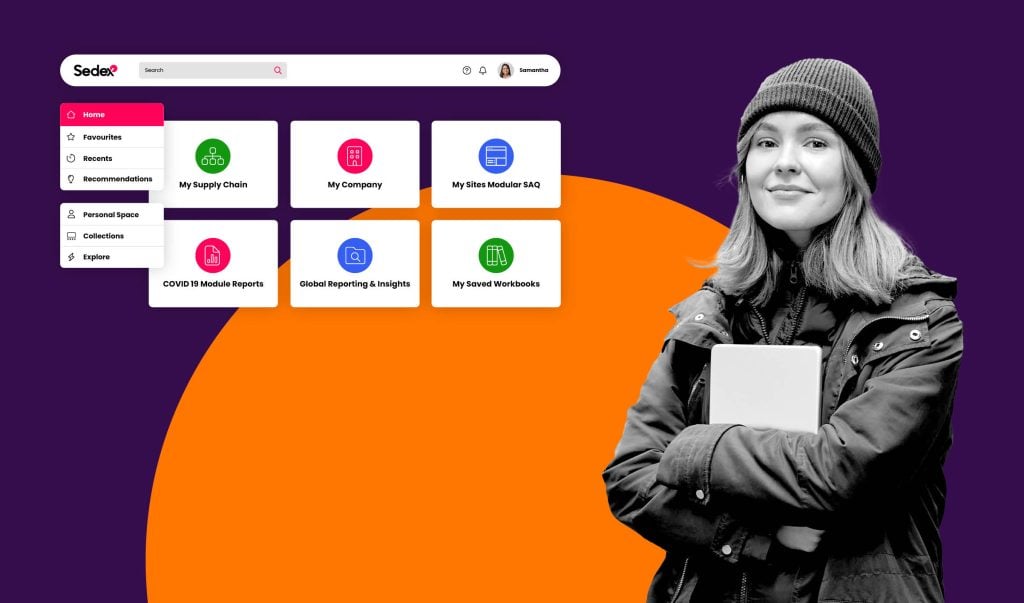Click the green My Supply Chain icon
The image size is (1024, 603).
point(213,156)
